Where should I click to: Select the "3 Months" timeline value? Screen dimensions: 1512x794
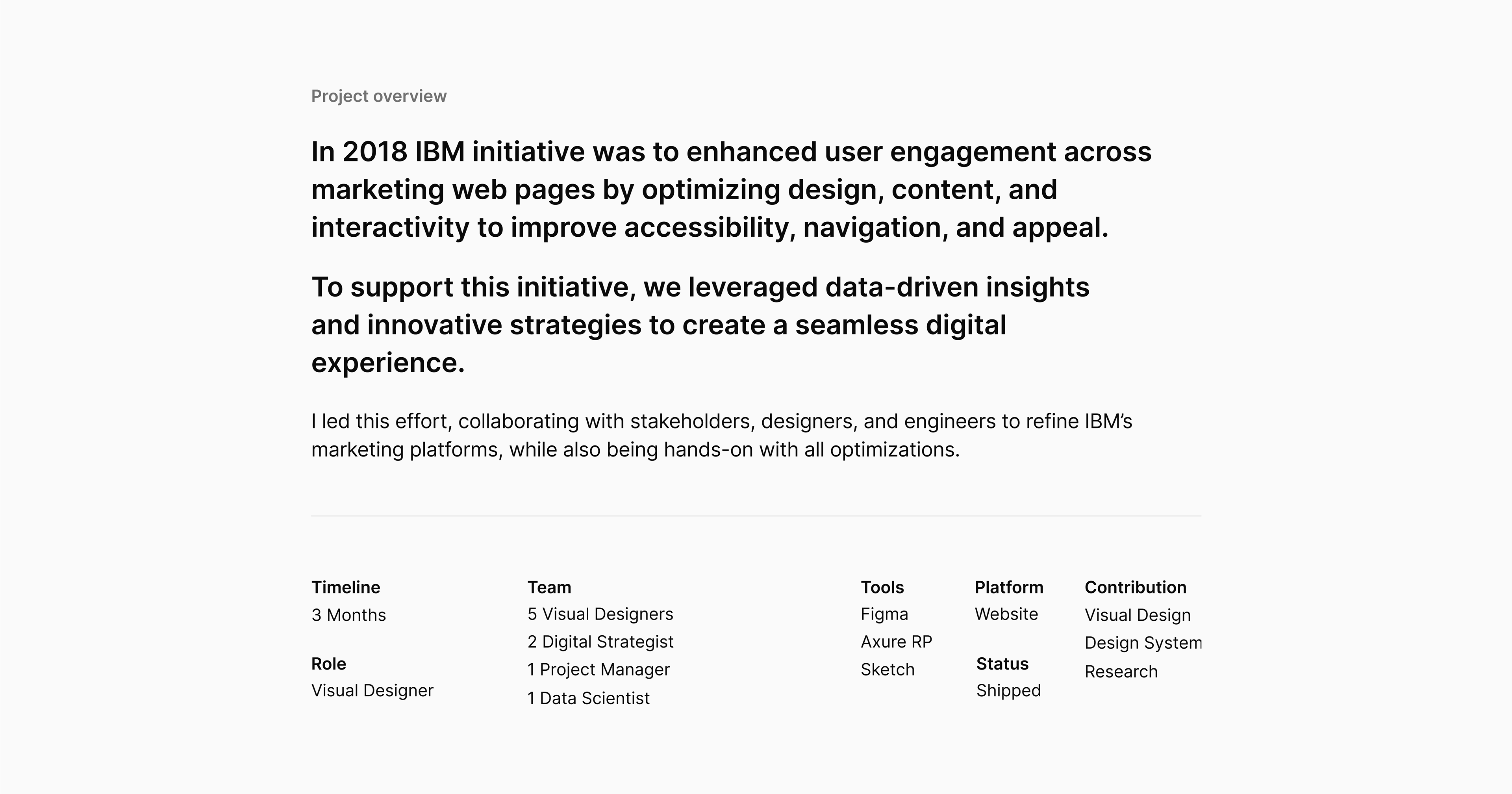coord(348,615)
